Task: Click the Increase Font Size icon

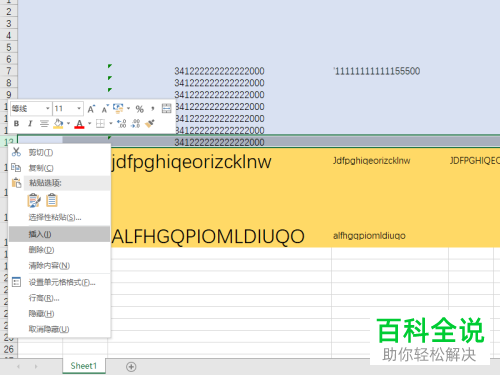Action: (x=91, y=109)
